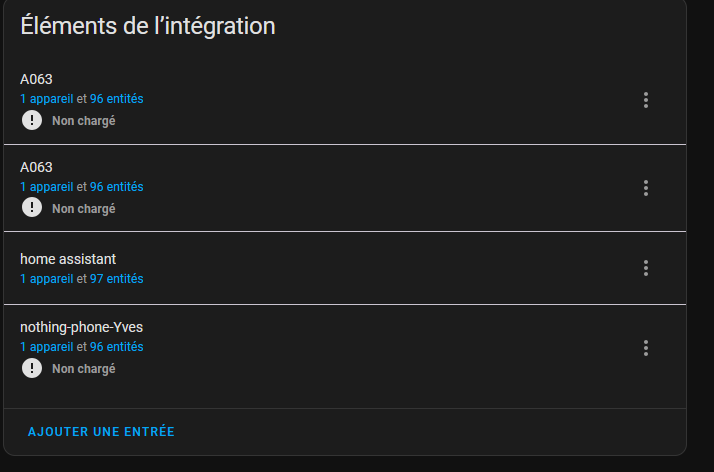Click 'Non chargé' status under nothing-phone-Yves
Image resolution: width=714 pixels, height=472 pixels.
coord(84,369)
